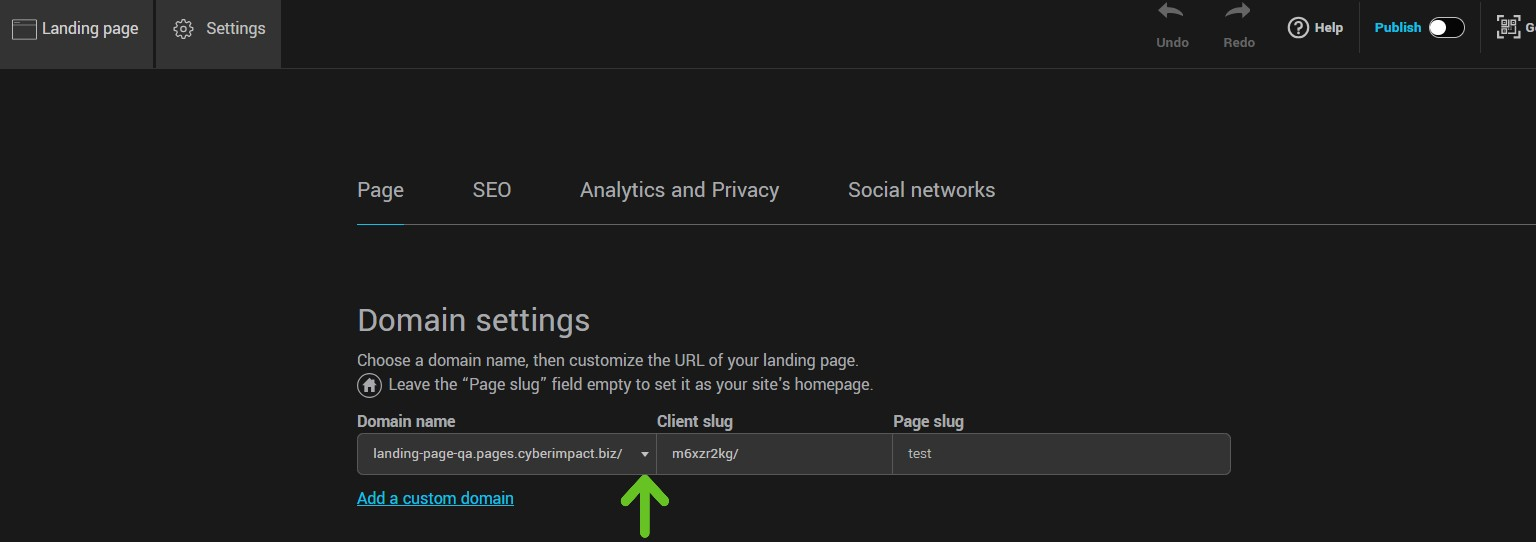Click the Undo arrow icon
Screen dimensions: 1536x542
(x=1171, y=13)
